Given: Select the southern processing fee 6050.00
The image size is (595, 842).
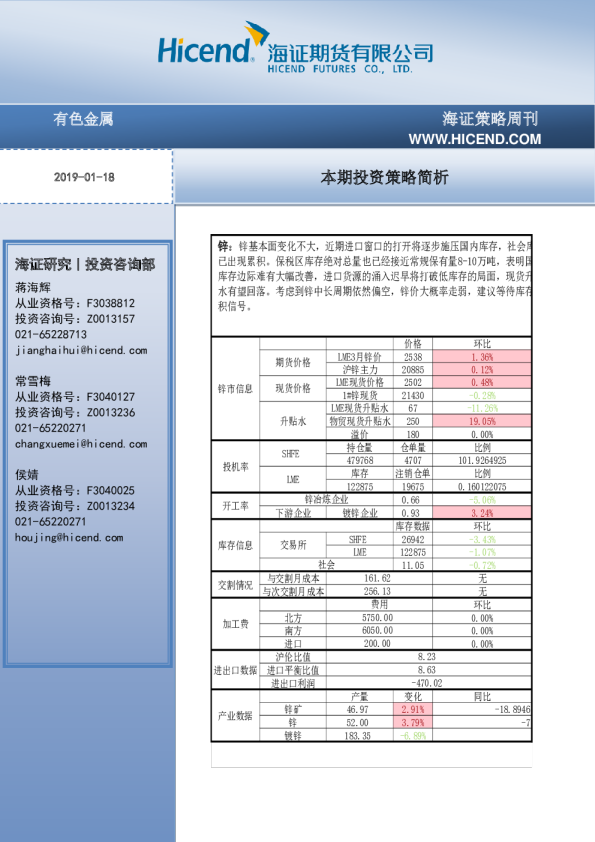Looking at the screenshot, I should [x=377, y=630].
